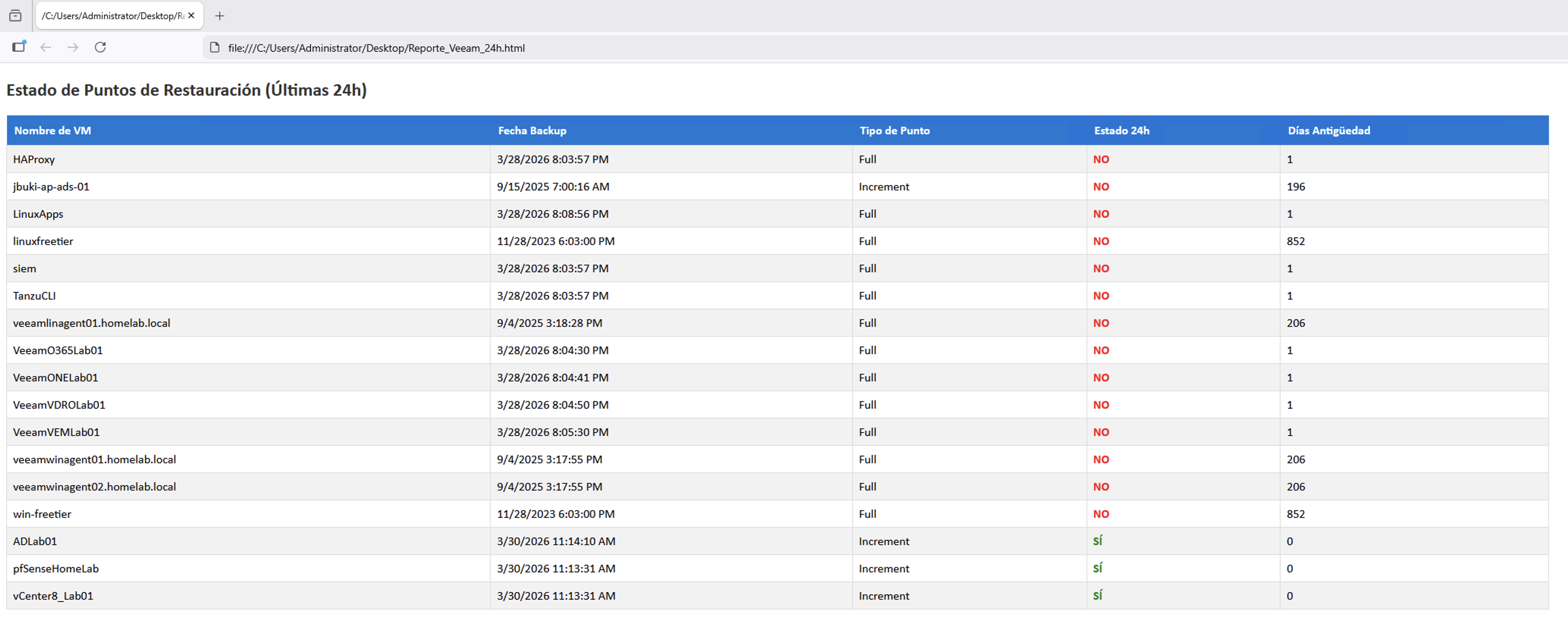Click the Días Antigüedad column header
Image resolution: width=1568 pixels, height=627 pixels.
pyautogui.click(x=1328, y=130)
